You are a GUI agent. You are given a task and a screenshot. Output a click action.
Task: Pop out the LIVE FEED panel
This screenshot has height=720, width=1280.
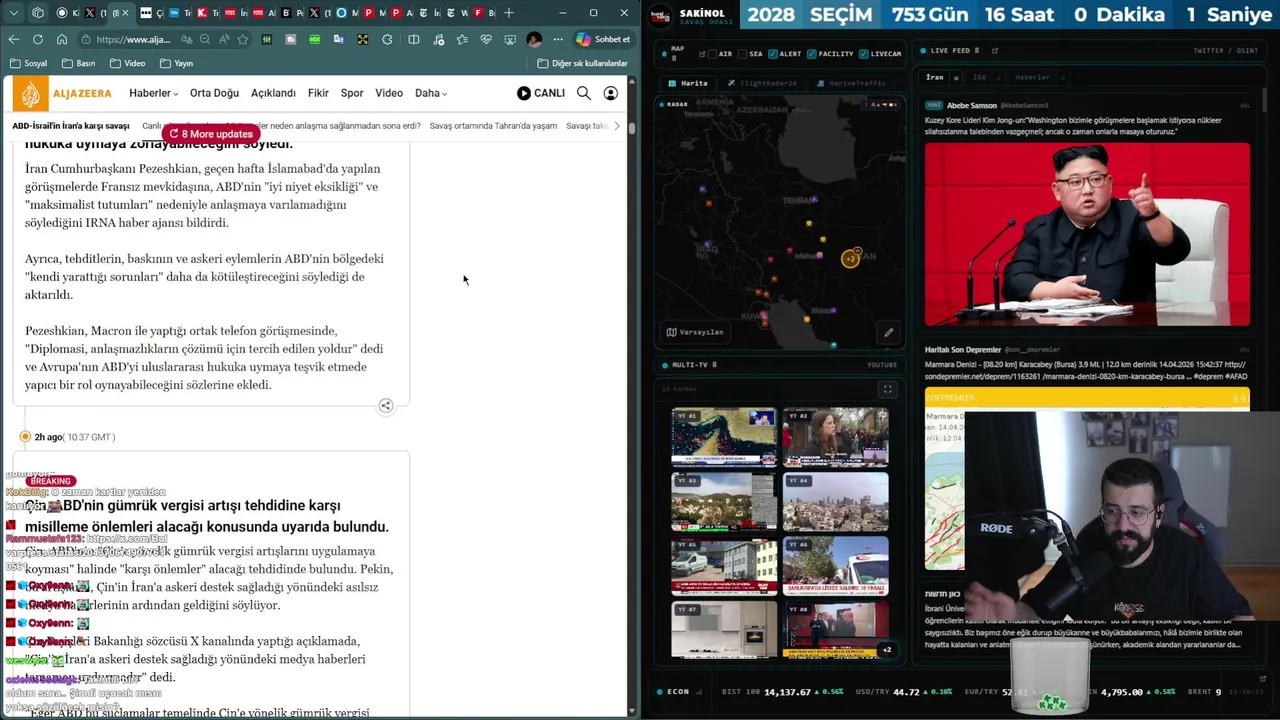point(995,50)
